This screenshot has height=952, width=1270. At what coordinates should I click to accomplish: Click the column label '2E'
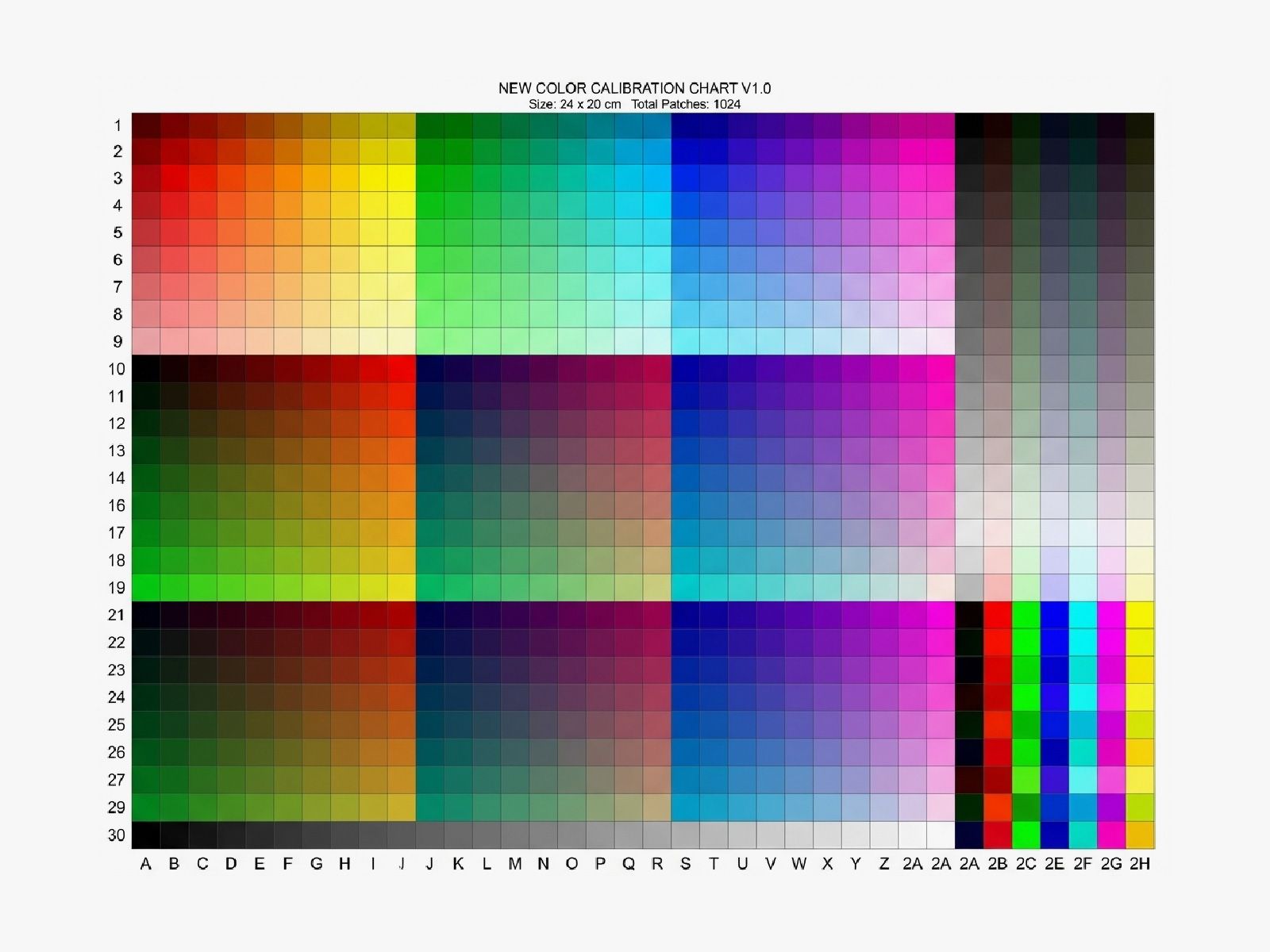pos(1055,864)
